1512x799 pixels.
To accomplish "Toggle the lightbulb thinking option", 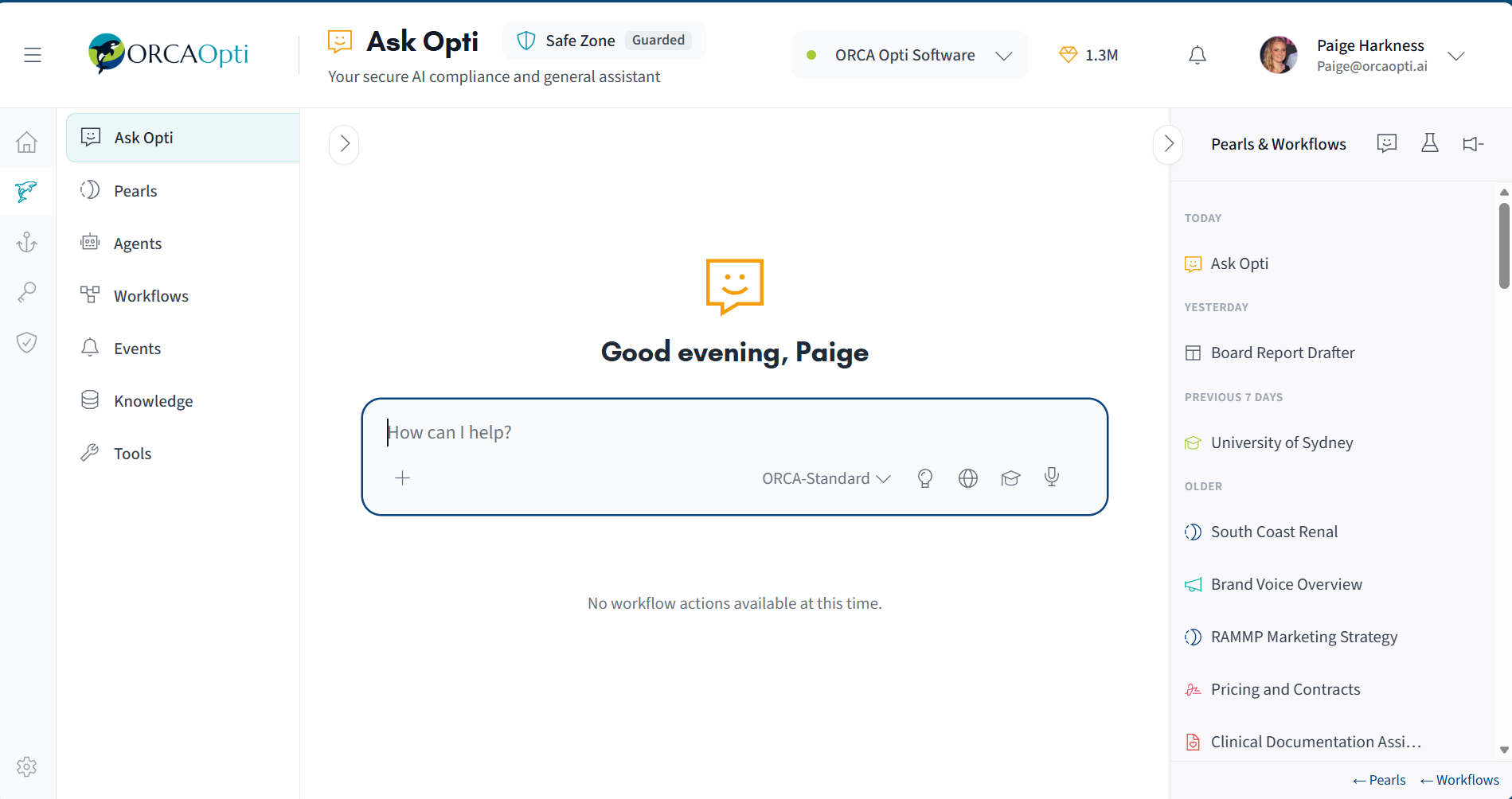I will point(925,477).
